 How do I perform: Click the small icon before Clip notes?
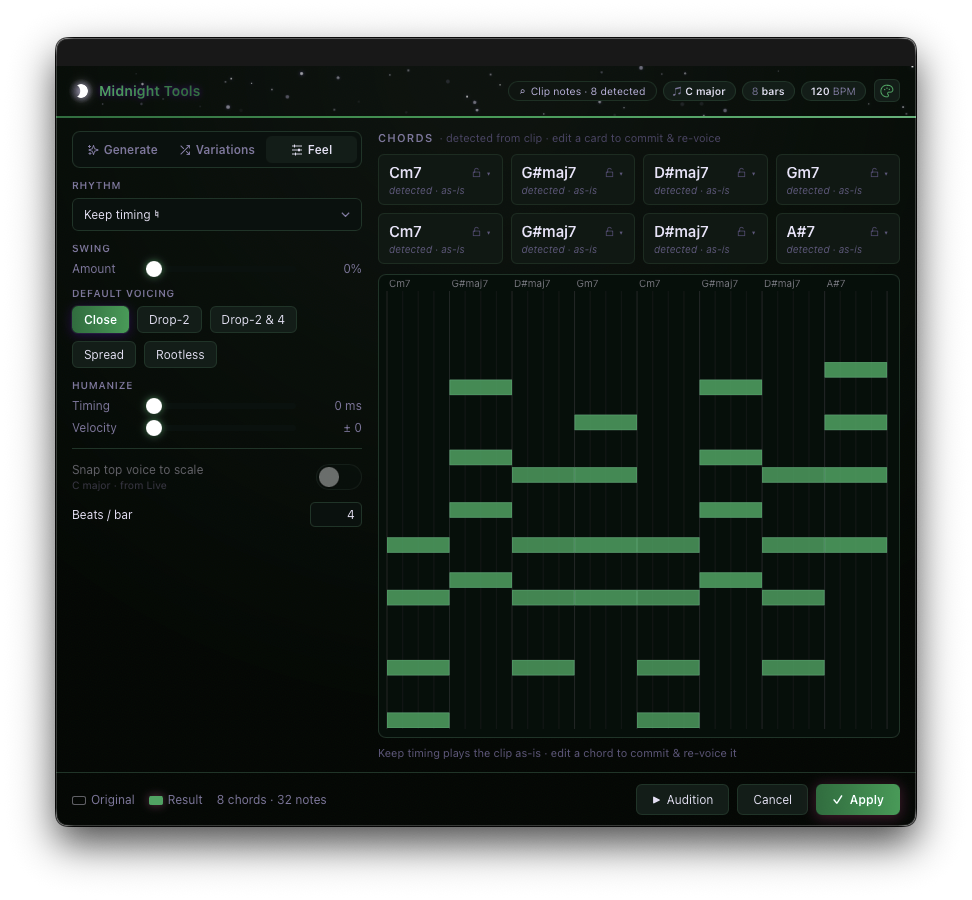[522, 91]
